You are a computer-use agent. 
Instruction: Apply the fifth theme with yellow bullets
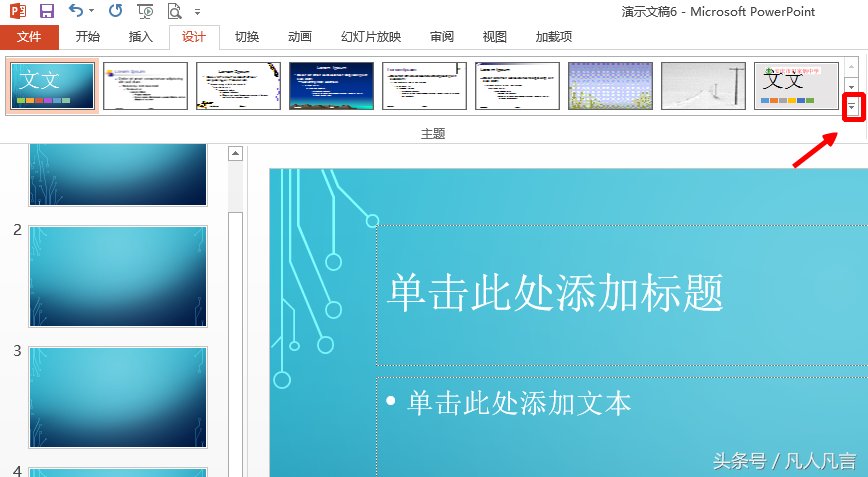[425, 86]
